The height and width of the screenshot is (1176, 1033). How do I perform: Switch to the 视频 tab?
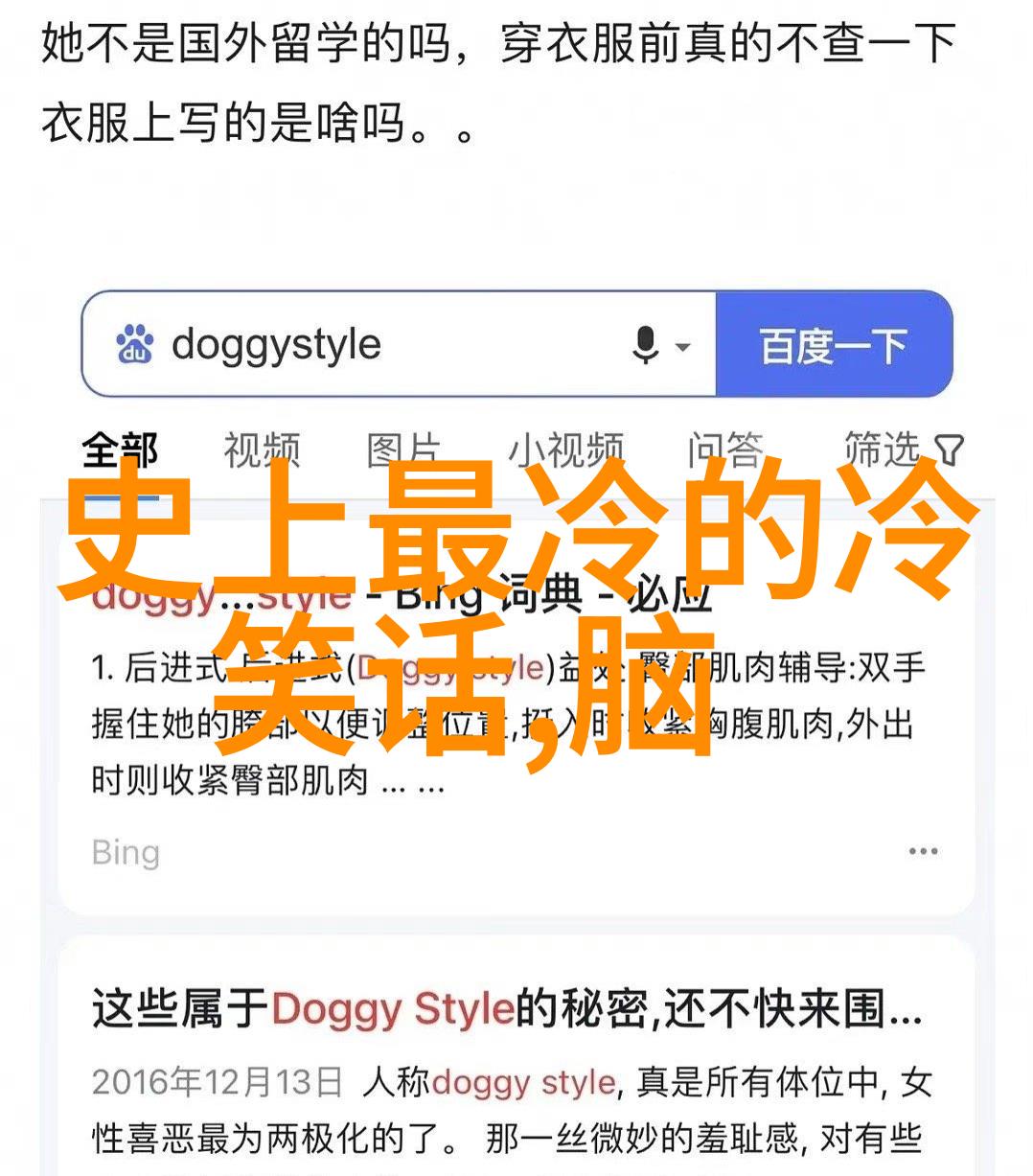262,450
